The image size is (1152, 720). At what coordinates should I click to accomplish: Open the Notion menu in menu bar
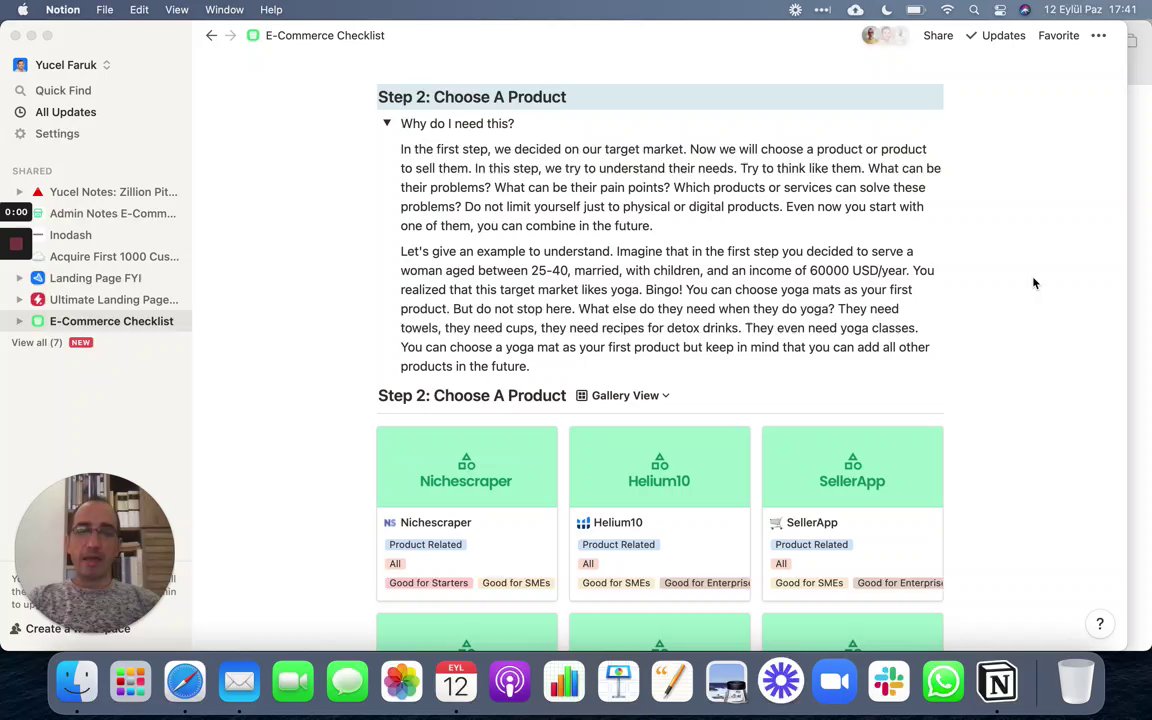62,10
